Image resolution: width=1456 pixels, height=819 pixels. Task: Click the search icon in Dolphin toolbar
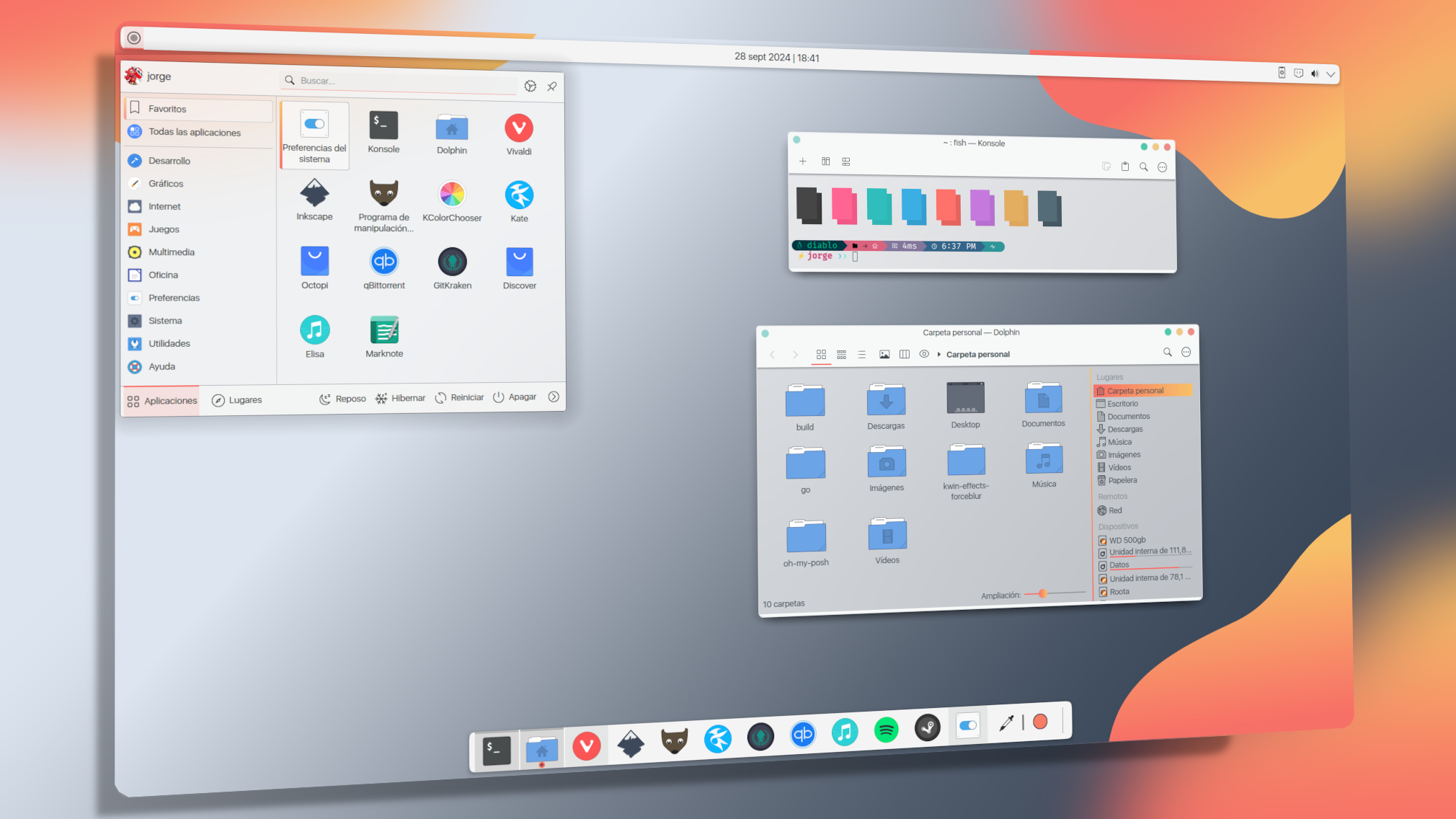(x=1168, y=352)
